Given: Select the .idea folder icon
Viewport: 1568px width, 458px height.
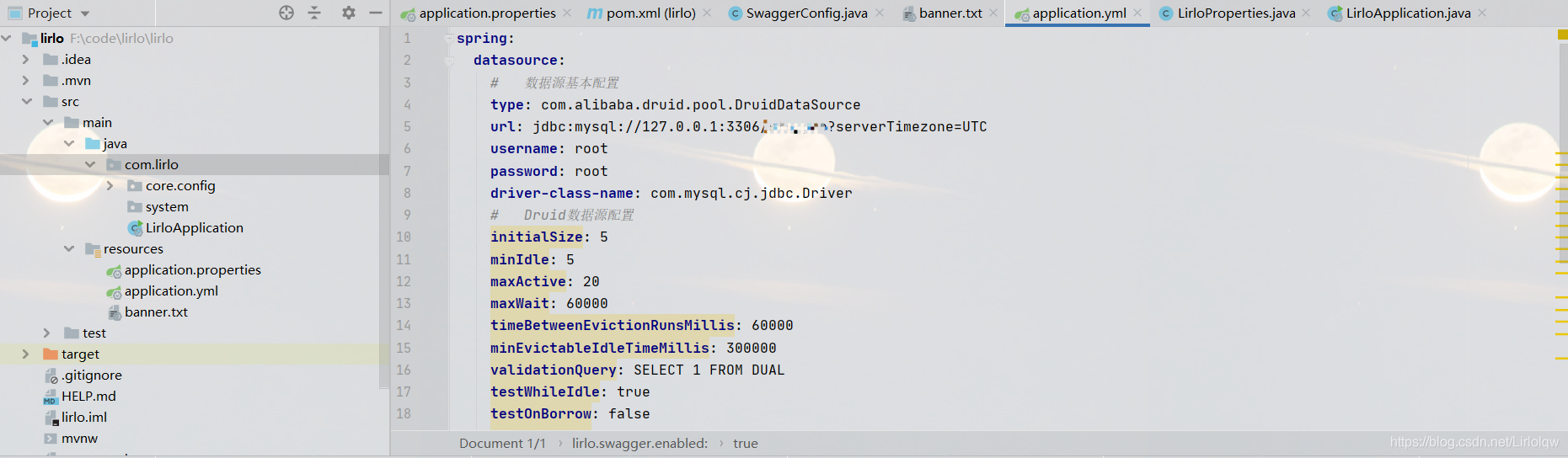Looking at the screenshot, I should [51, 59].
